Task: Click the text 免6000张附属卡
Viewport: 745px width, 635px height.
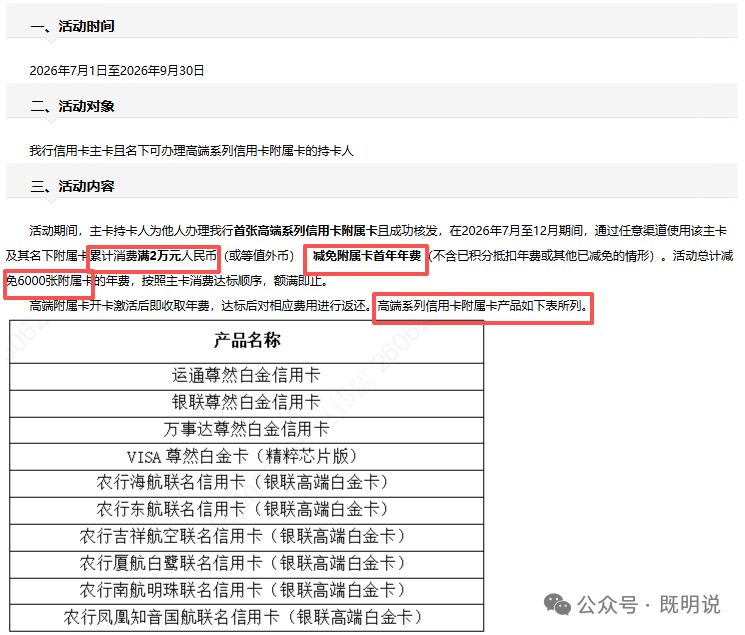Action: tap(48, 281)
